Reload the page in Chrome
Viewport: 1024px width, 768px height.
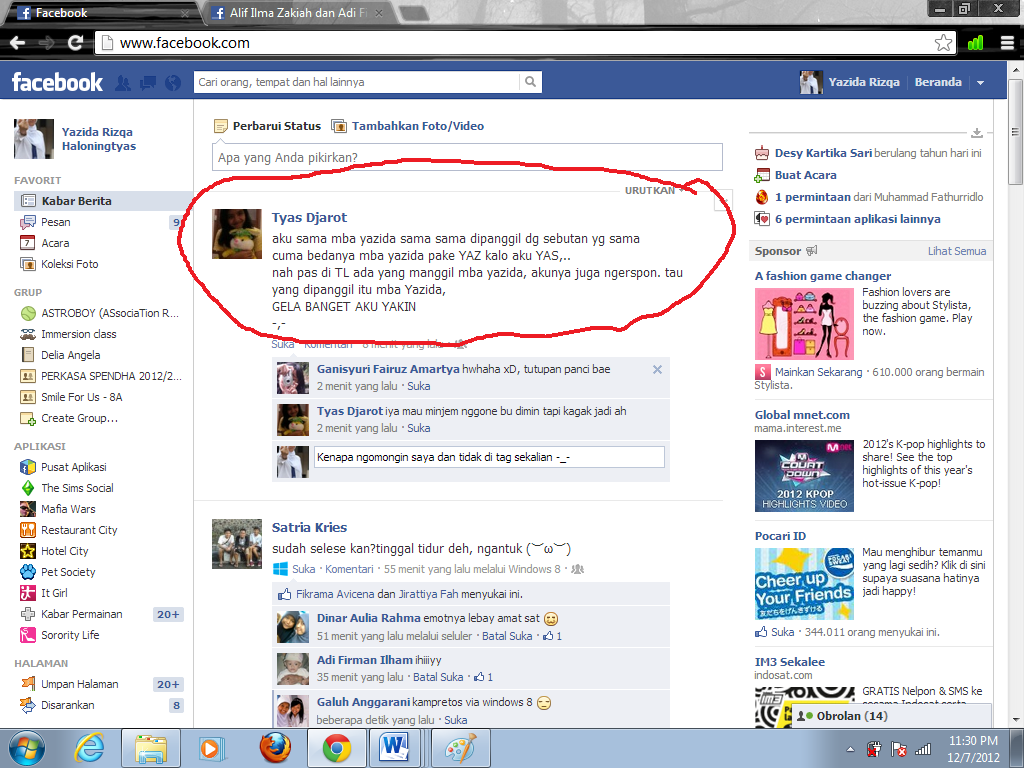(x=76, y=43)
